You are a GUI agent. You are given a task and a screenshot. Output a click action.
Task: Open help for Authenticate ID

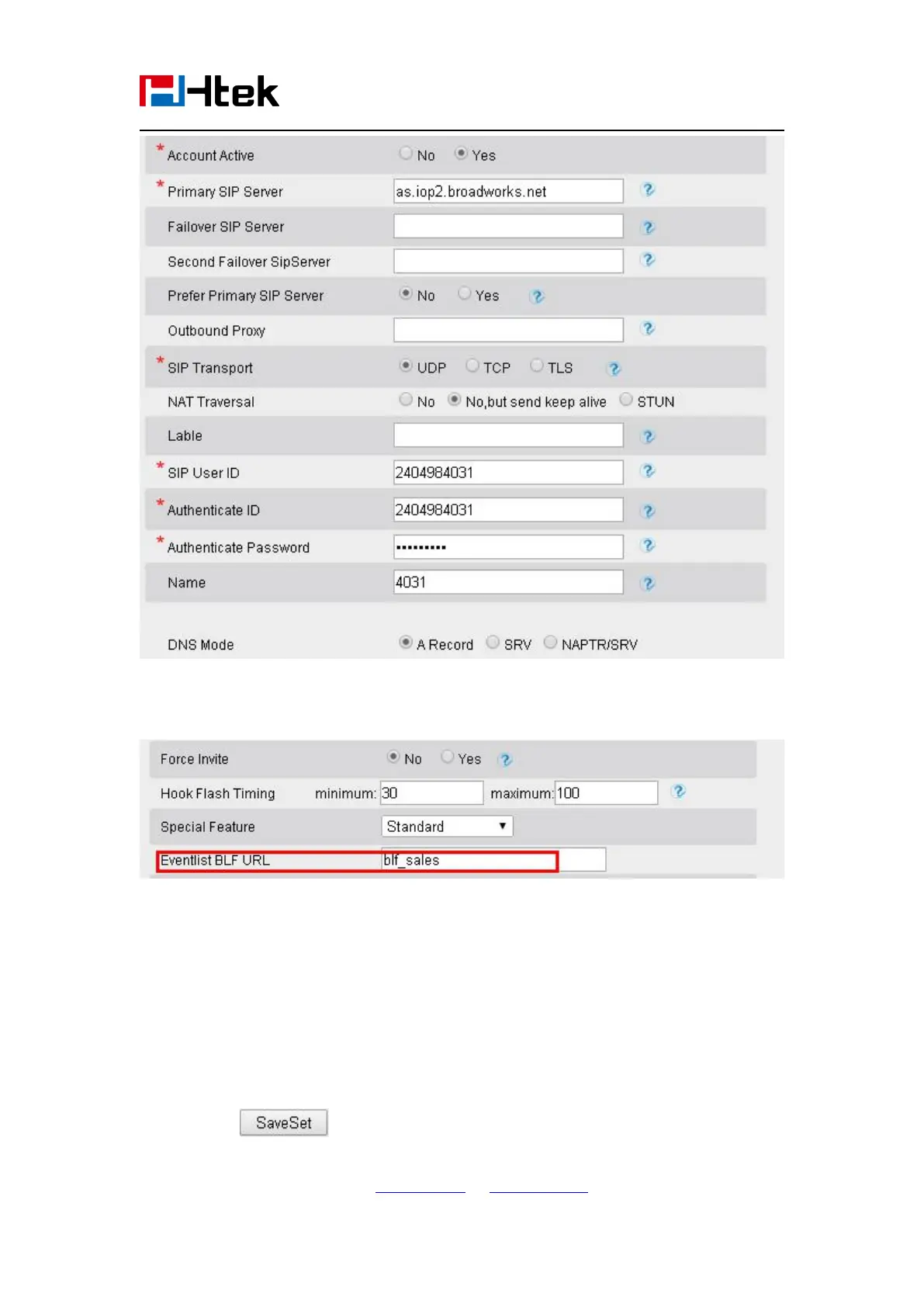pos(648,511)
